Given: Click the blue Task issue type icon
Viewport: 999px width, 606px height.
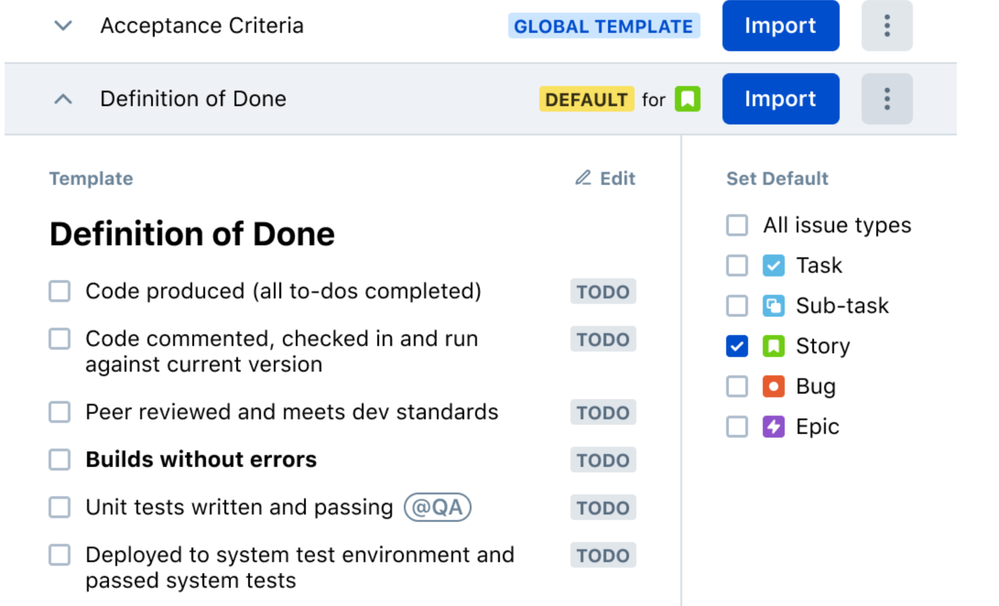Looking at the screenshot, I should click(773, 265).
